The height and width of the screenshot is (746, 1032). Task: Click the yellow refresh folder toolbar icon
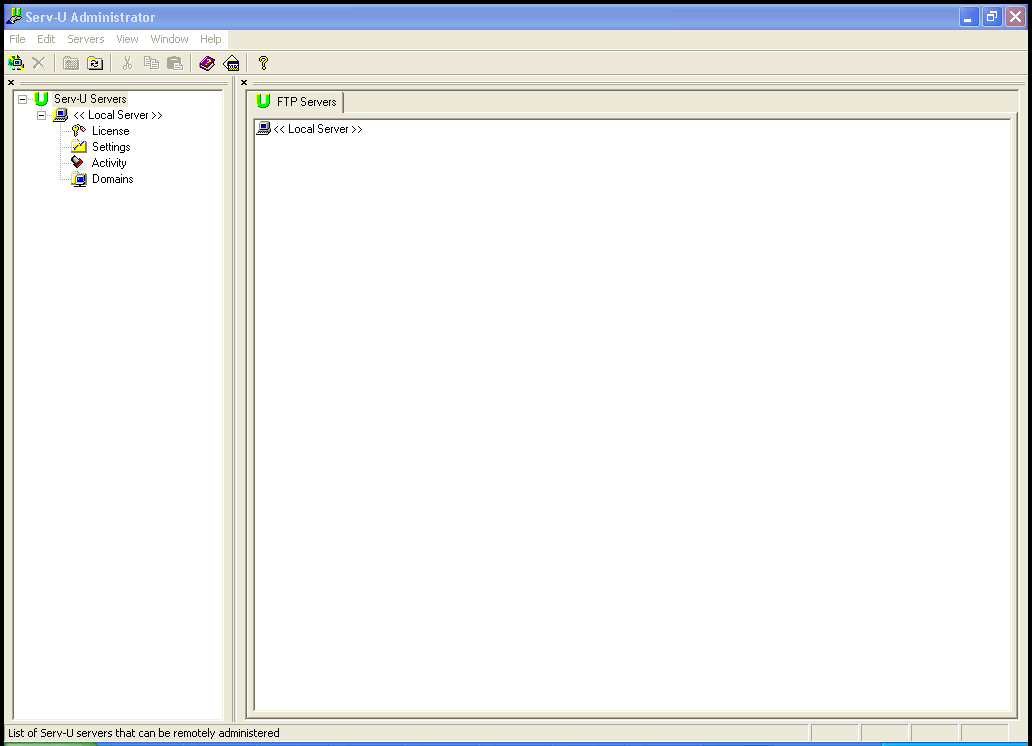[95, 63]
